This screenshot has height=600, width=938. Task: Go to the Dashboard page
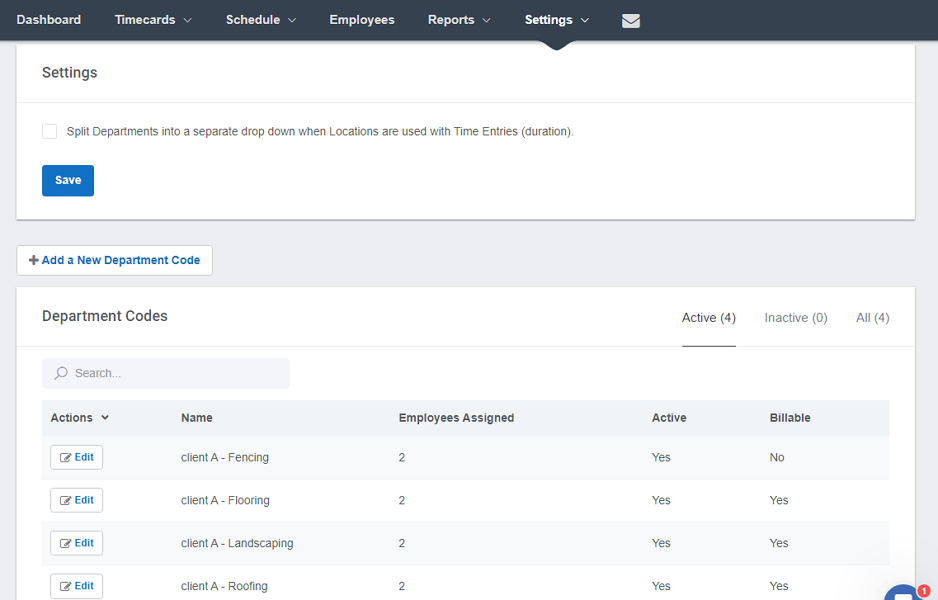point(49,20)
